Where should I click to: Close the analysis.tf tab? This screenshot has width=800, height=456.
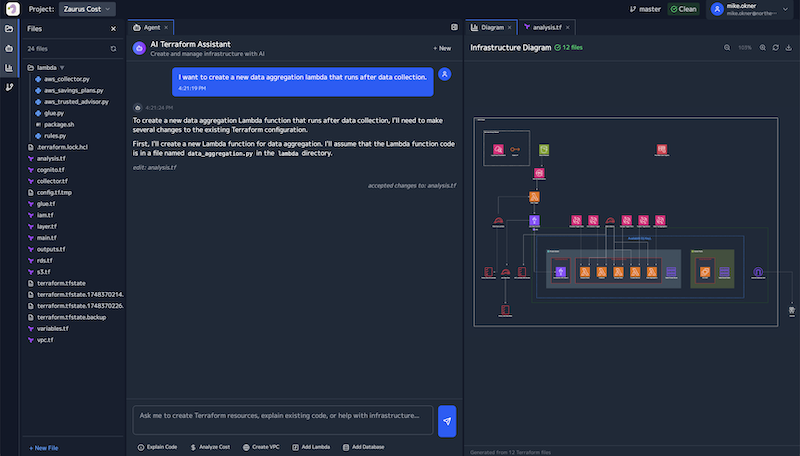click(x=567, y=28)
